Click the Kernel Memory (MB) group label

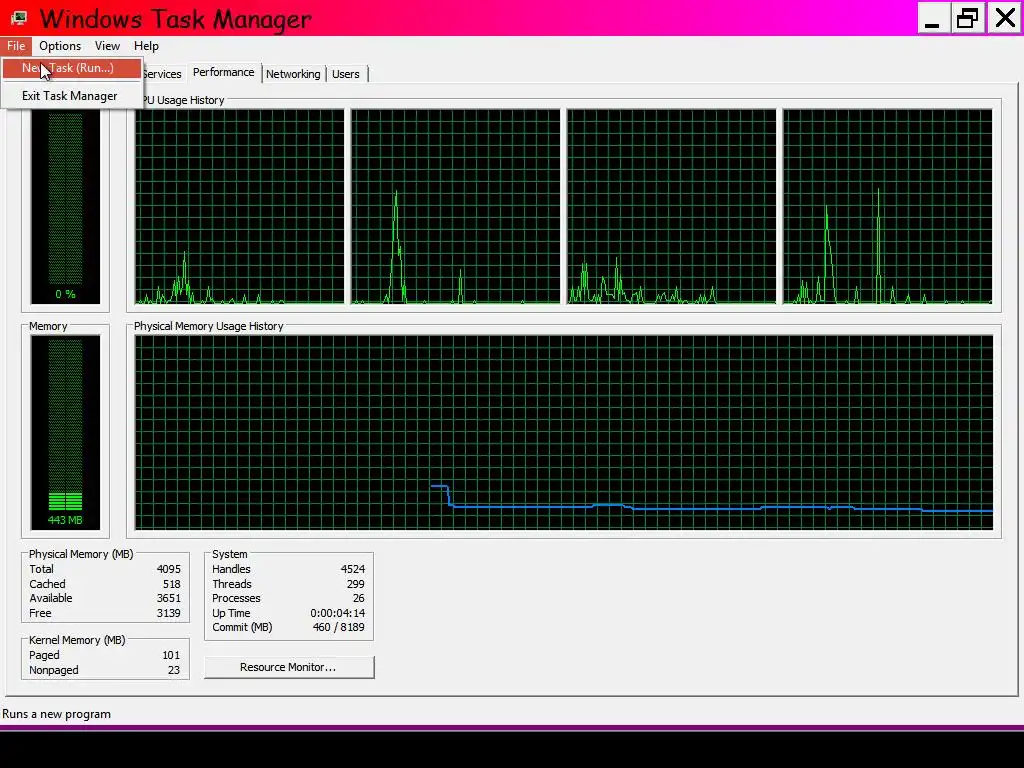tap(77, 641)
